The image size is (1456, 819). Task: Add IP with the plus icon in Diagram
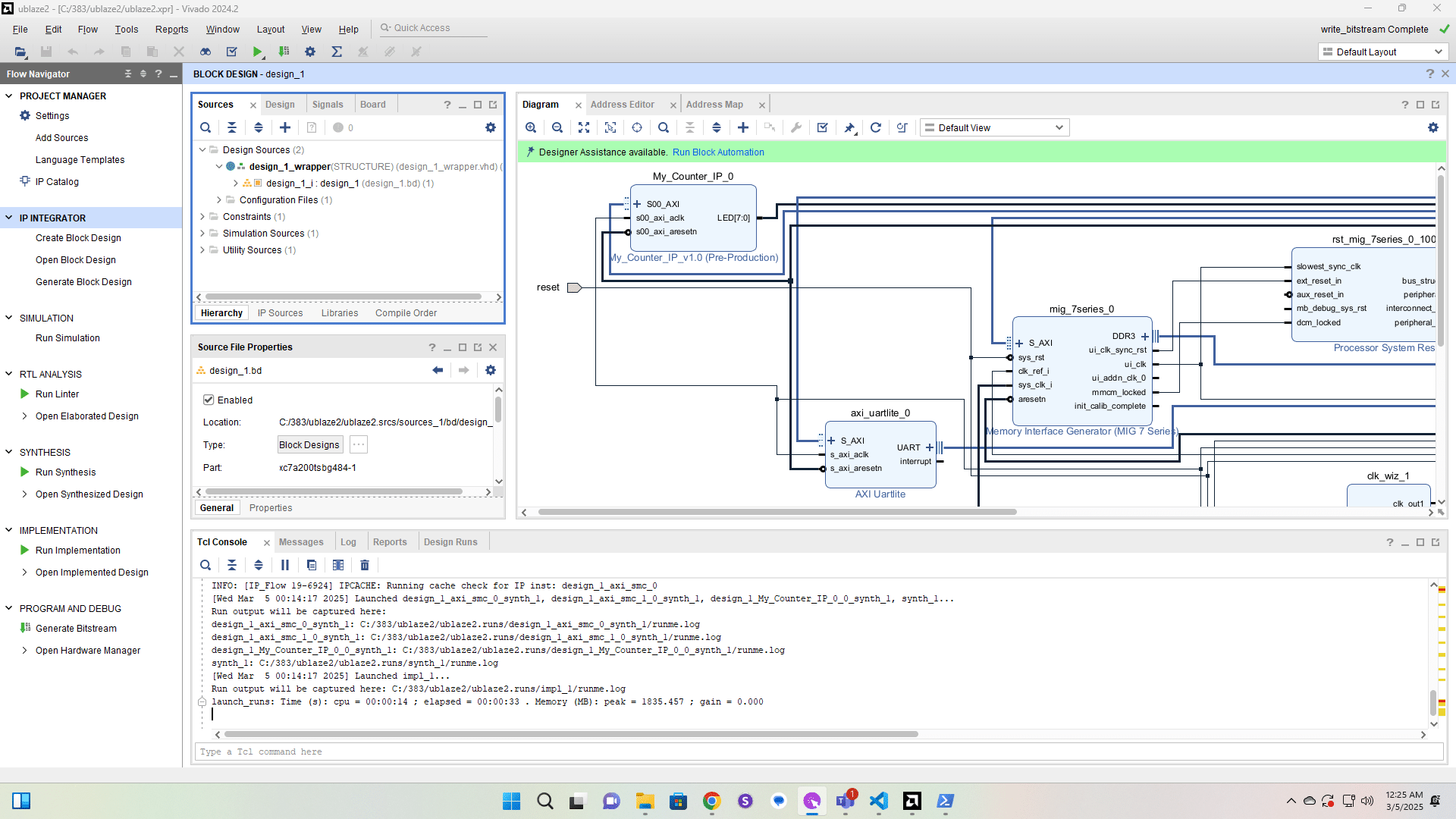(743, 127)
